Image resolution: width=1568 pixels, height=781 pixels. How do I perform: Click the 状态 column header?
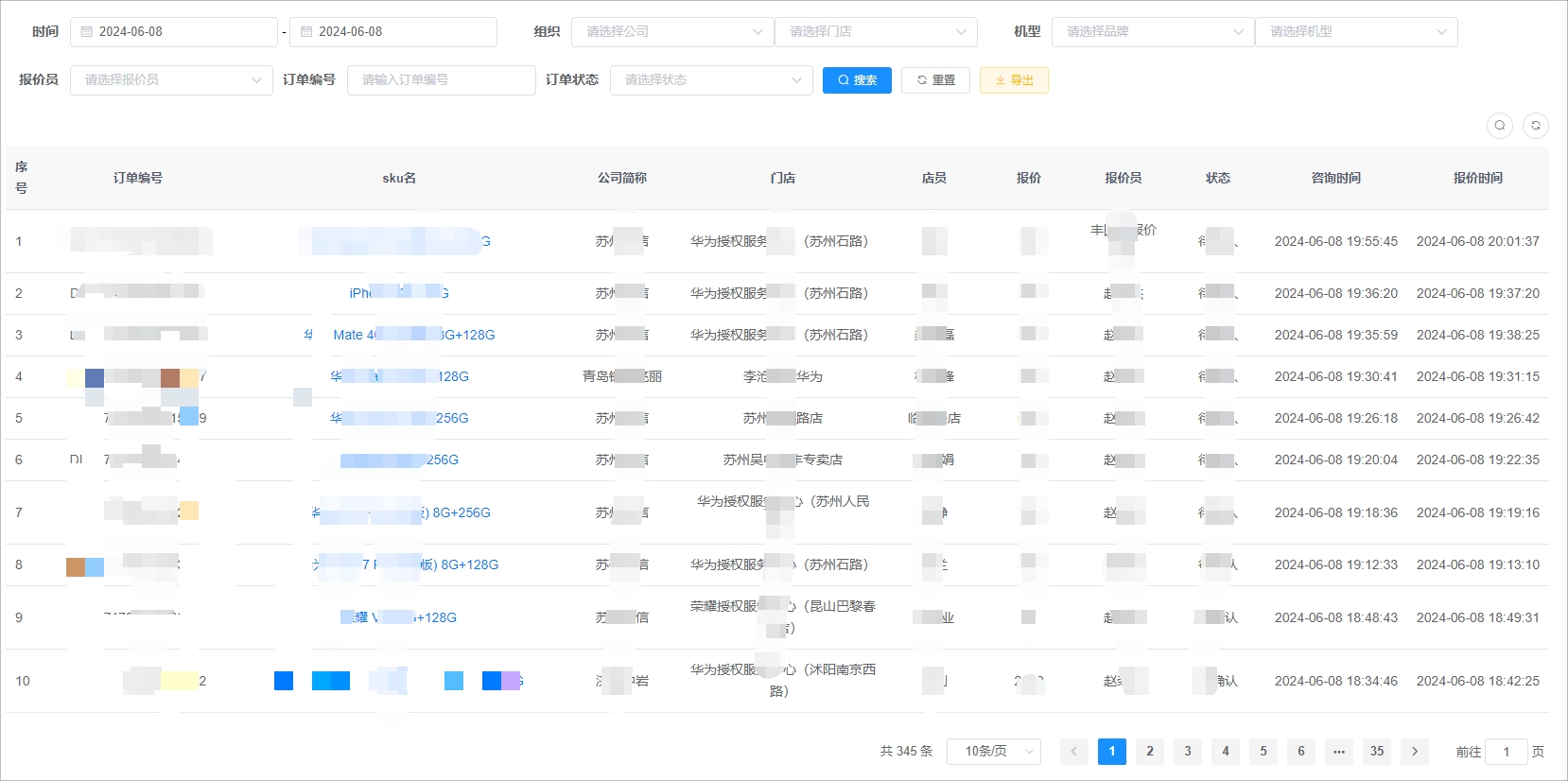pyautogui.click(x=1218, y=178)
